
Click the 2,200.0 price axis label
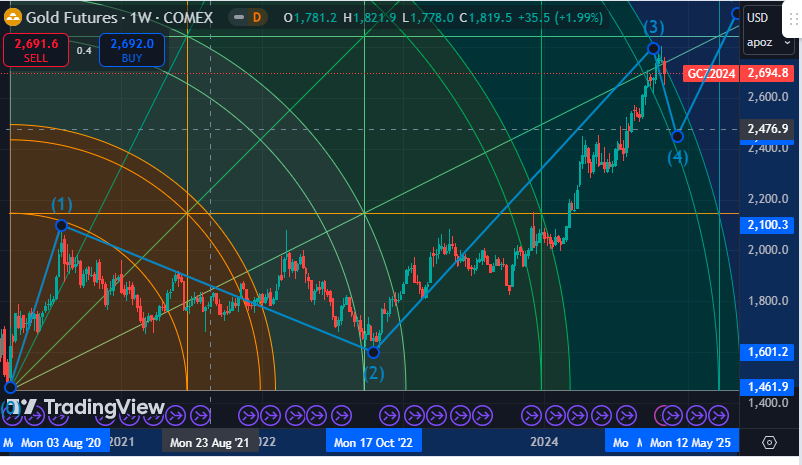[768, 199]
